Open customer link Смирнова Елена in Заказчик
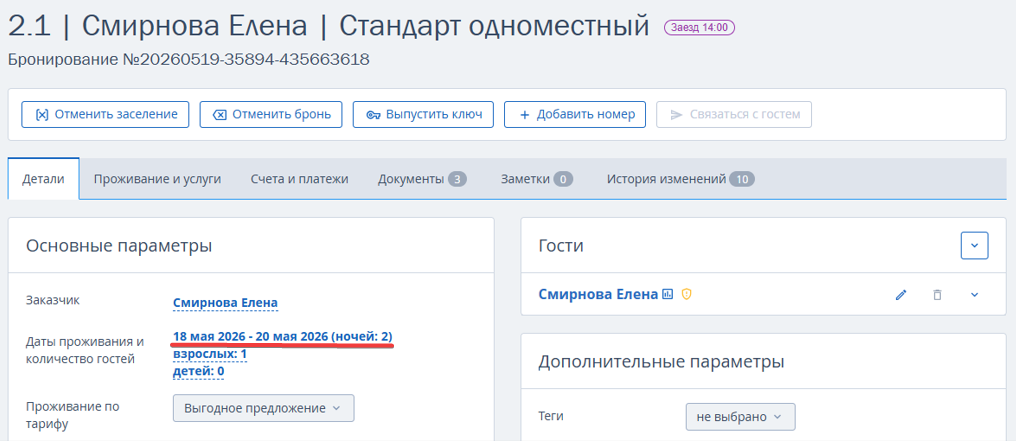The height and width of the screenshot is (441, 1016). click(225, 302)
